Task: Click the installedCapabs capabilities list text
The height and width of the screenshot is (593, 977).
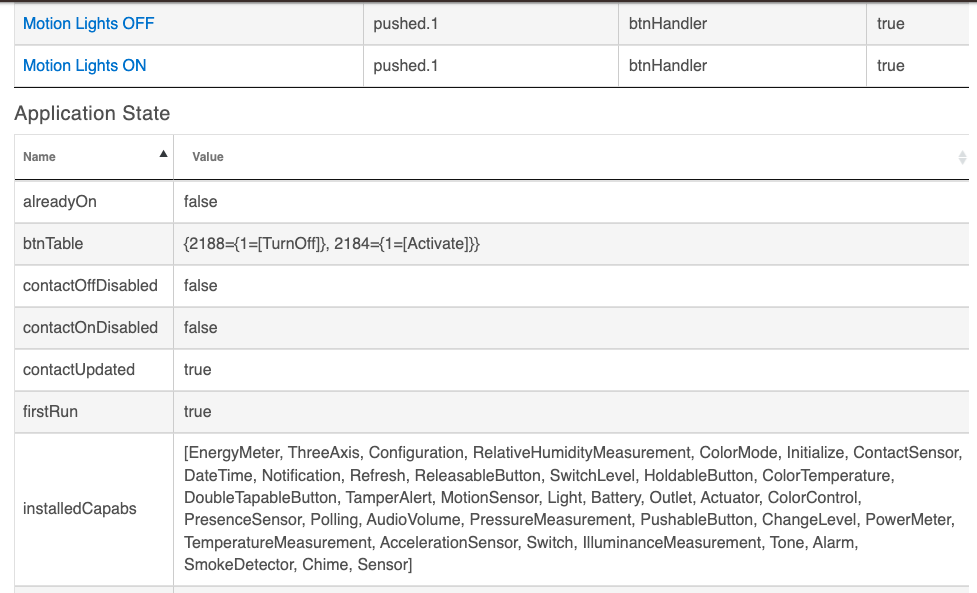Action: point(573,508)
